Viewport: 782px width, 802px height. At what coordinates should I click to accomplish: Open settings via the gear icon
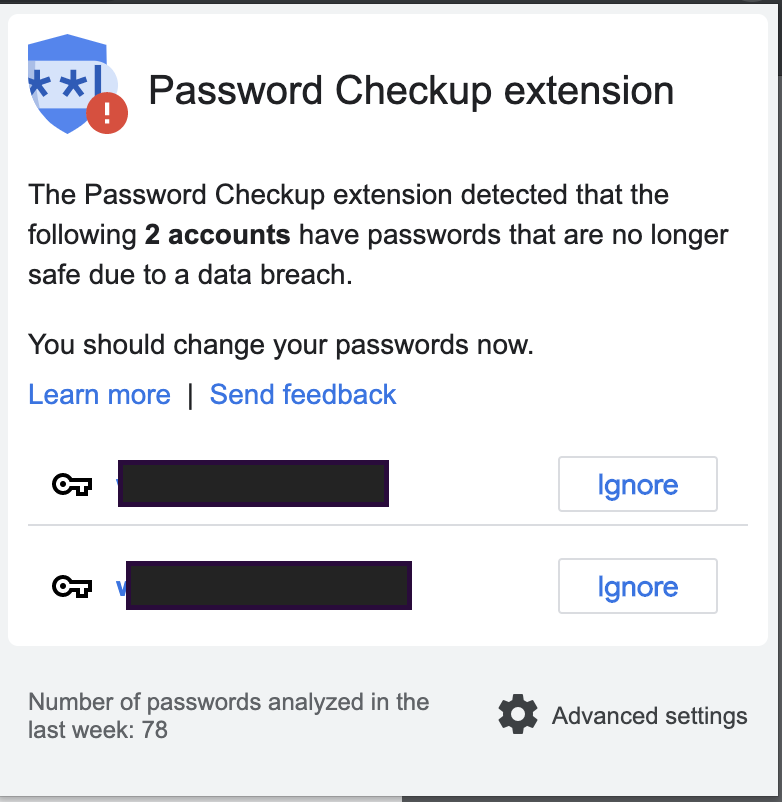[517, 716]
